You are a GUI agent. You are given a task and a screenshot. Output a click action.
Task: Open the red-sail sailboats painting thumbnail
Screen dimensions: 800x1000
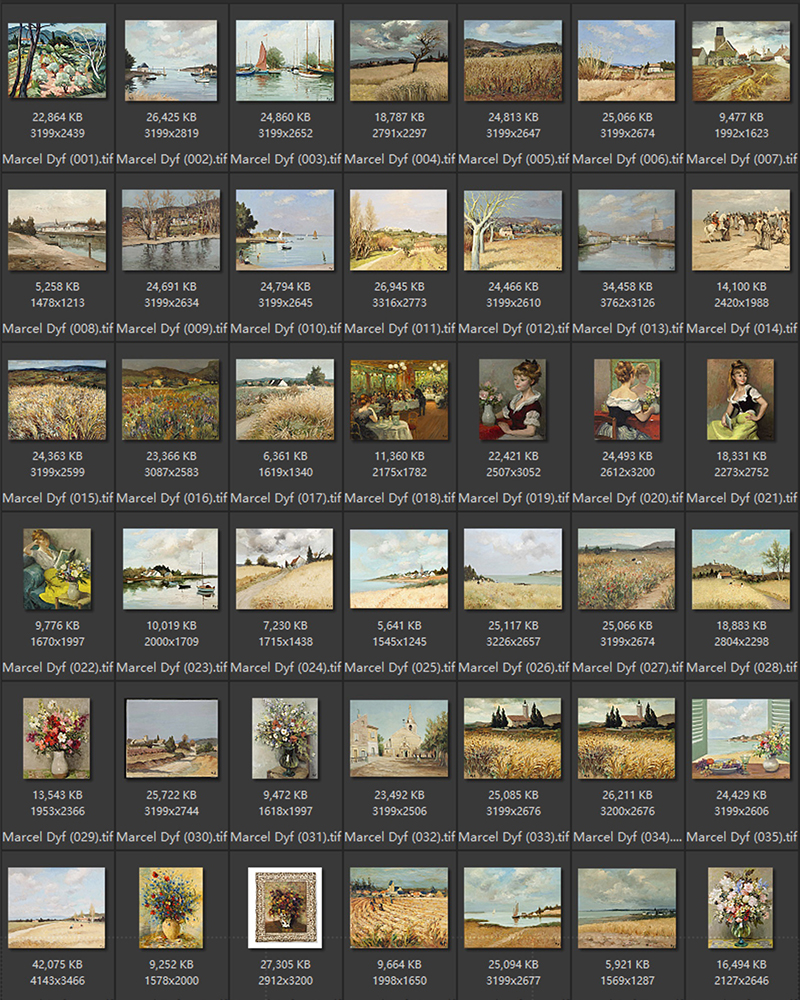tap(285, 61)
